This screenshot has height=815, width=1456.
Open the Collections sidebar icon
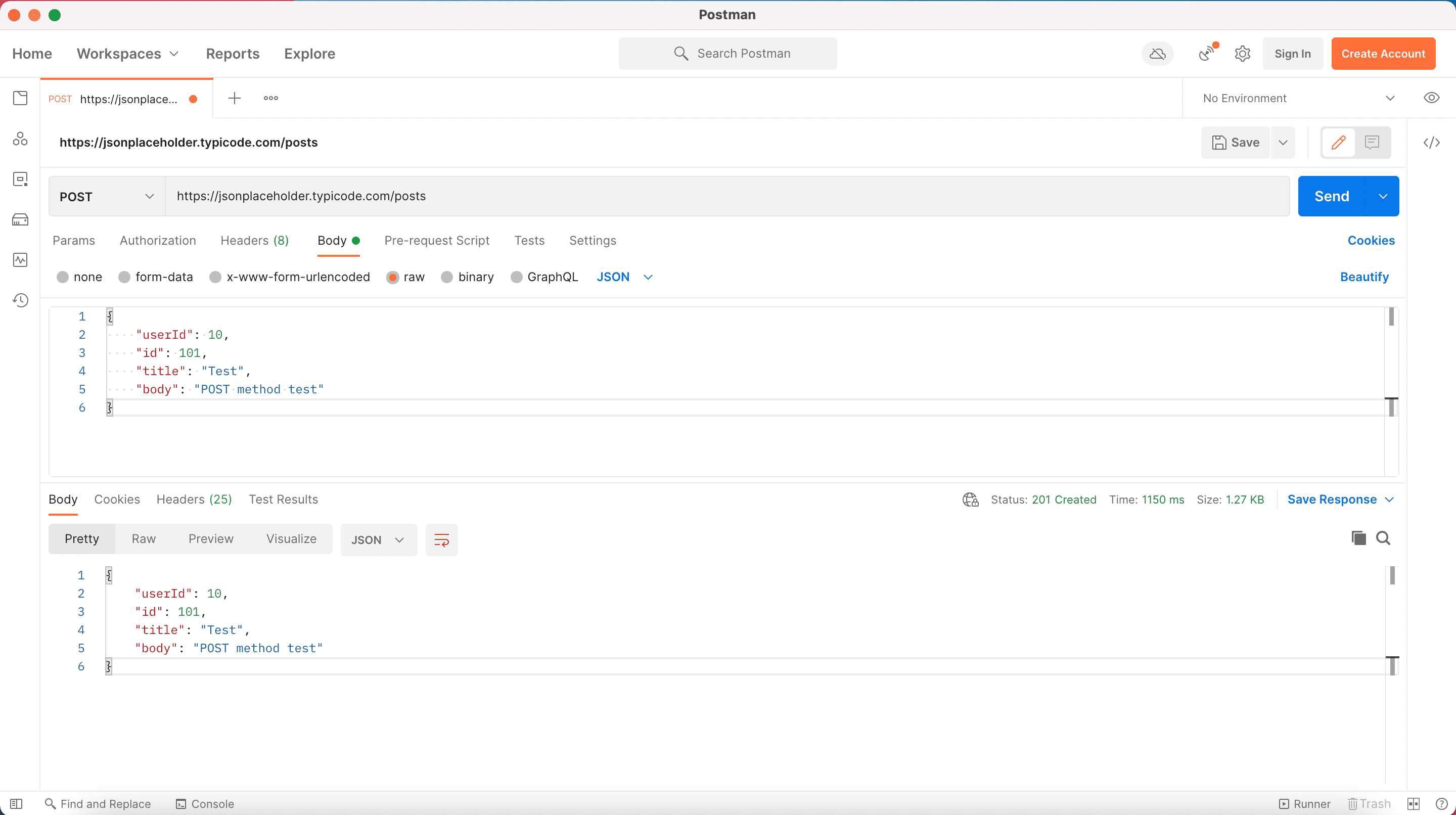pos(20,99)
